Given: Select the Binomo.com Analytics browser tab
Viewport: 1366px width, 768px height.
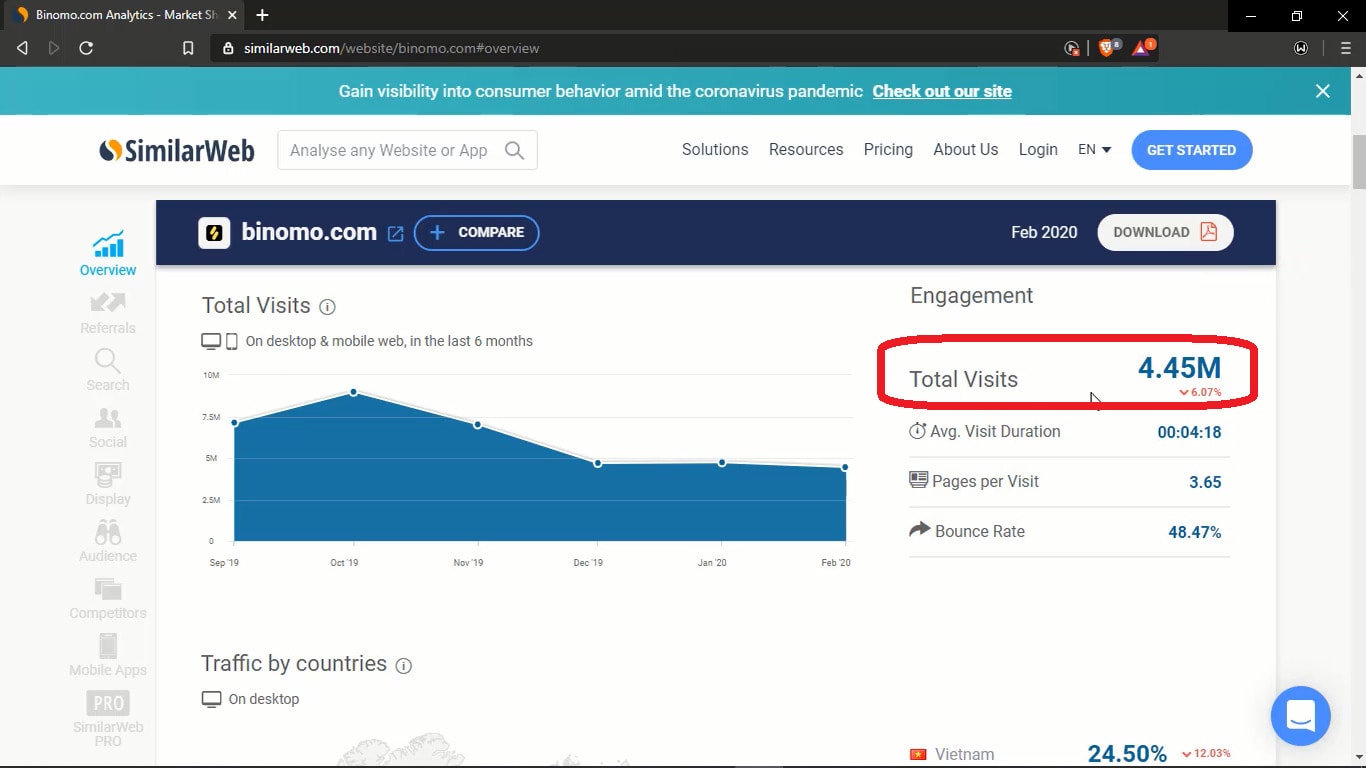Looking at the screenshot, I should [x=126, y=15].
